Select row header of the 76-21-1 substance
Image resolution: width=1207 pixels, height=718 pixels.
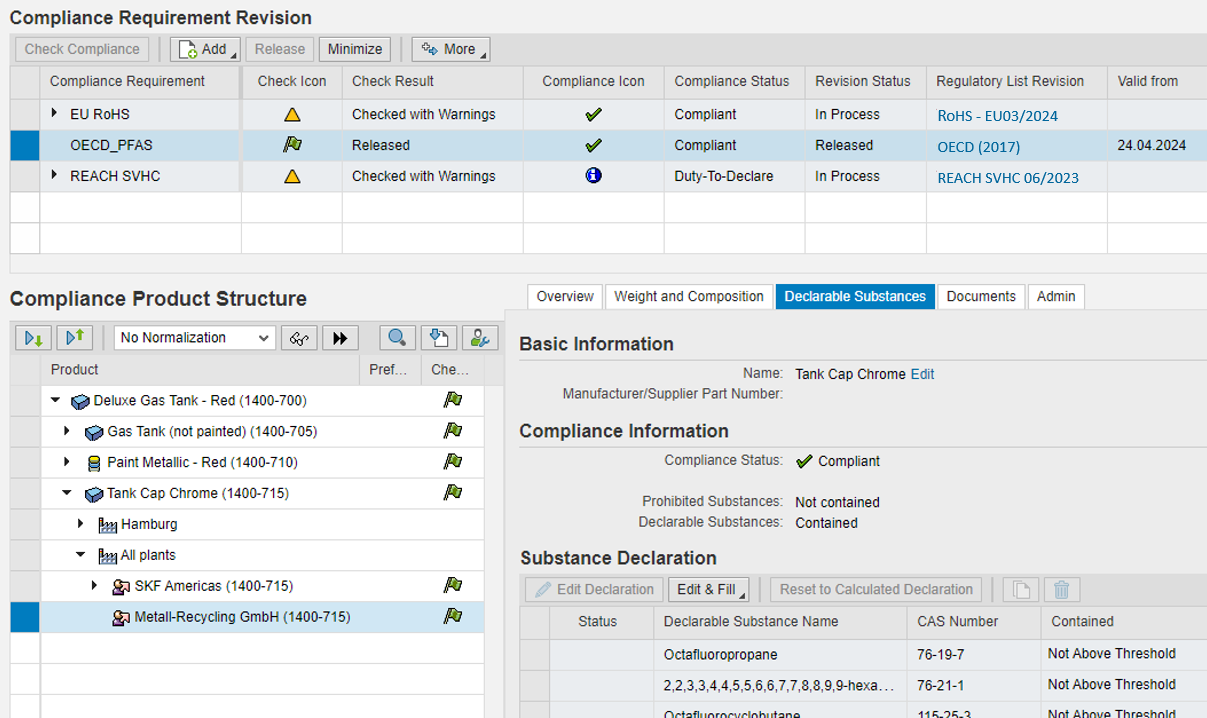pyautogui.click(x=535, y=685)
